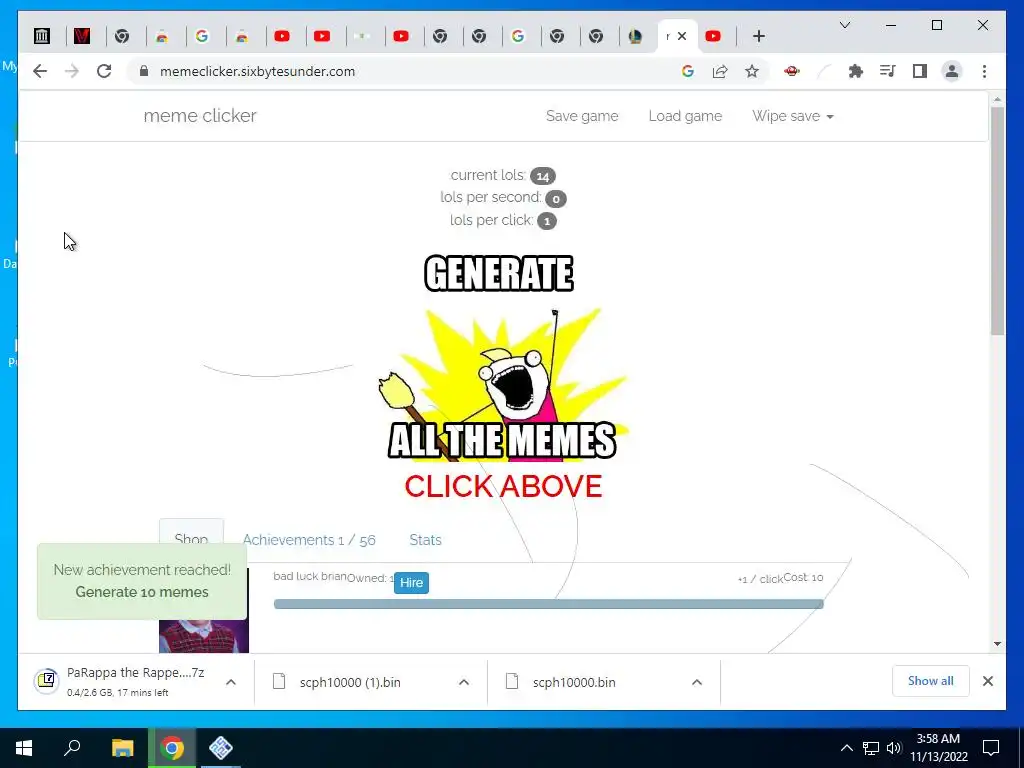Screen dimensions: 1024x768
Task: Switch to Achievements 1 / 56 tab
Action: [309, 540]
